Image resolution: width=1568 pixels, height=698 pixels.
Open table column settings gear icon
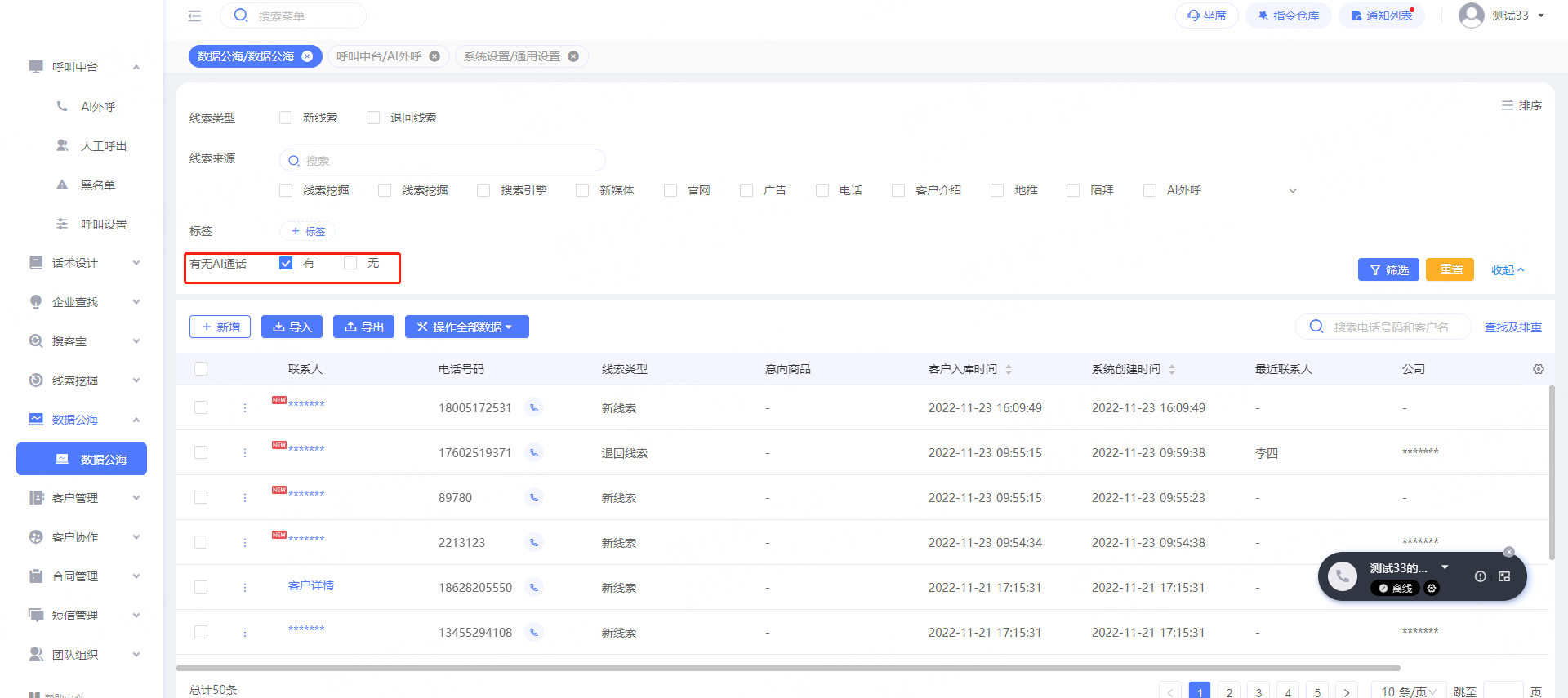1539,369
